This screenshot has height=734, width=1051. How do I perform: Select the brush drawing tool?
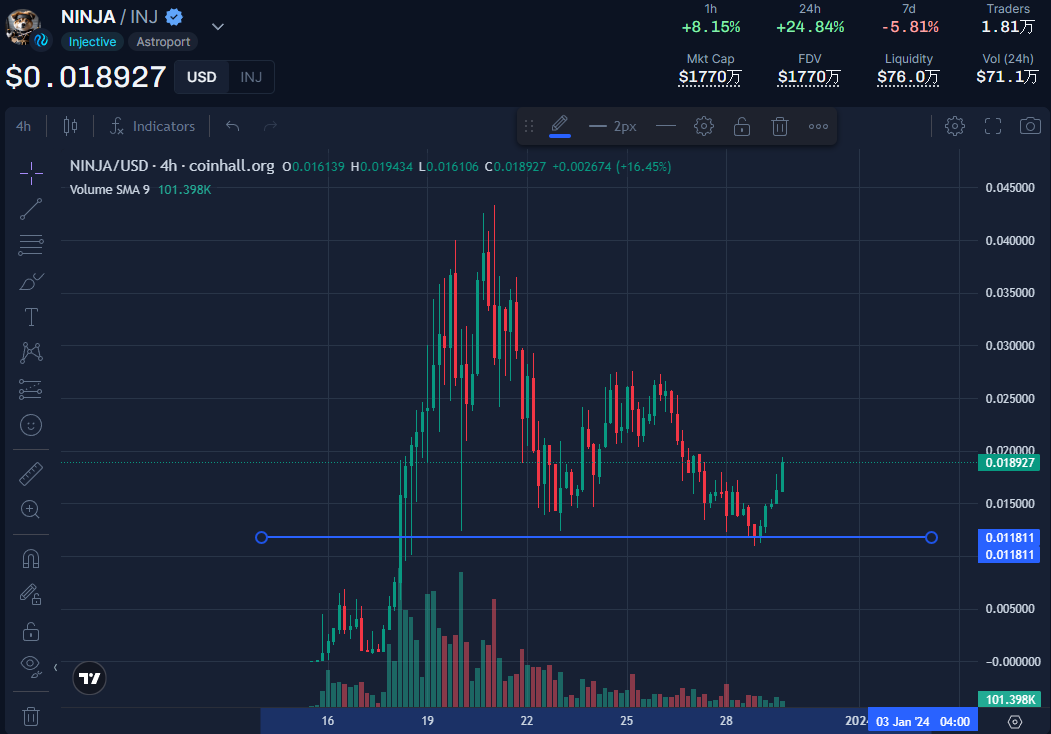pyautogui.click(x=31, y=281)
